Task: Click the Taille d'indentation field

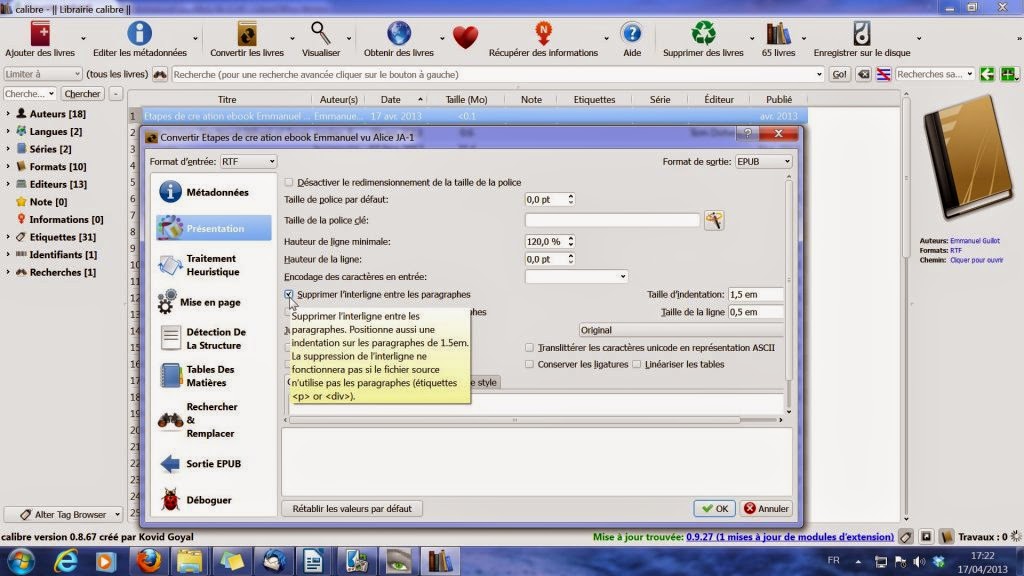Action: click(x=756, y=295)
